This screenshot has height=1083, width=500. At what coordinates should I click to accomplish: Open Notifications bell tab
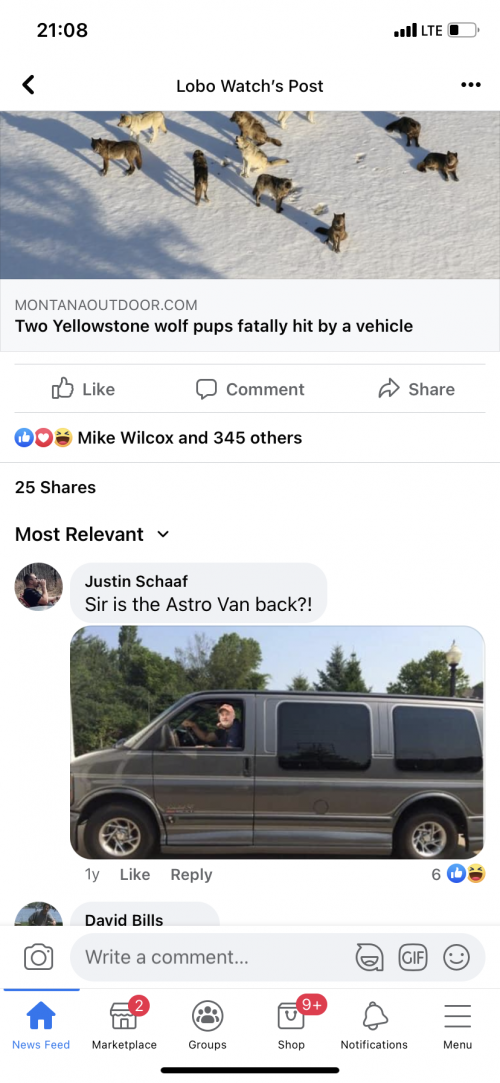tap(374, 1026)
